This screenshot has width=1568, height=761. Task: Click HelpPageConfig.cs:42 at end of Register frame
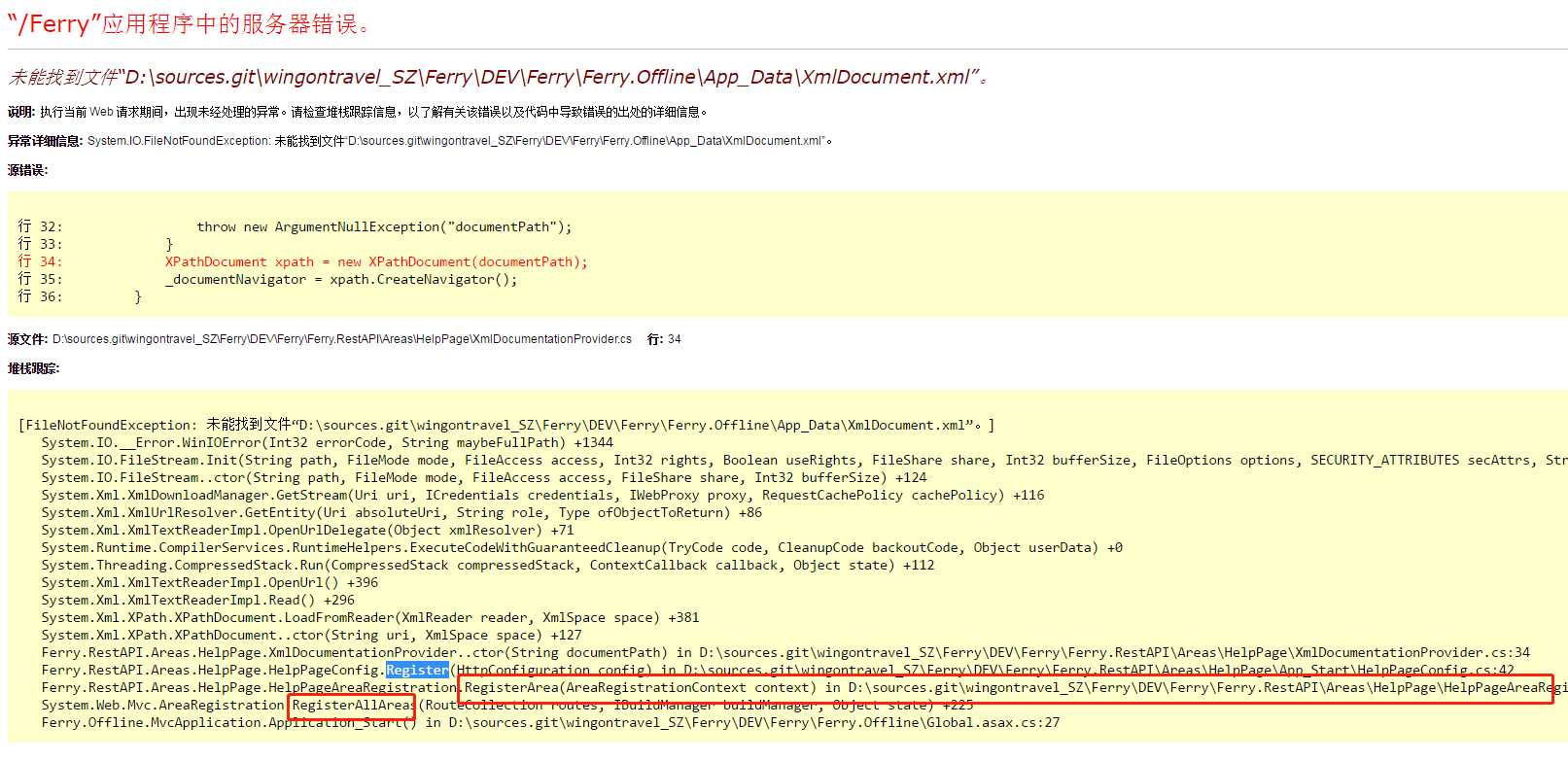click(1436, 670)
